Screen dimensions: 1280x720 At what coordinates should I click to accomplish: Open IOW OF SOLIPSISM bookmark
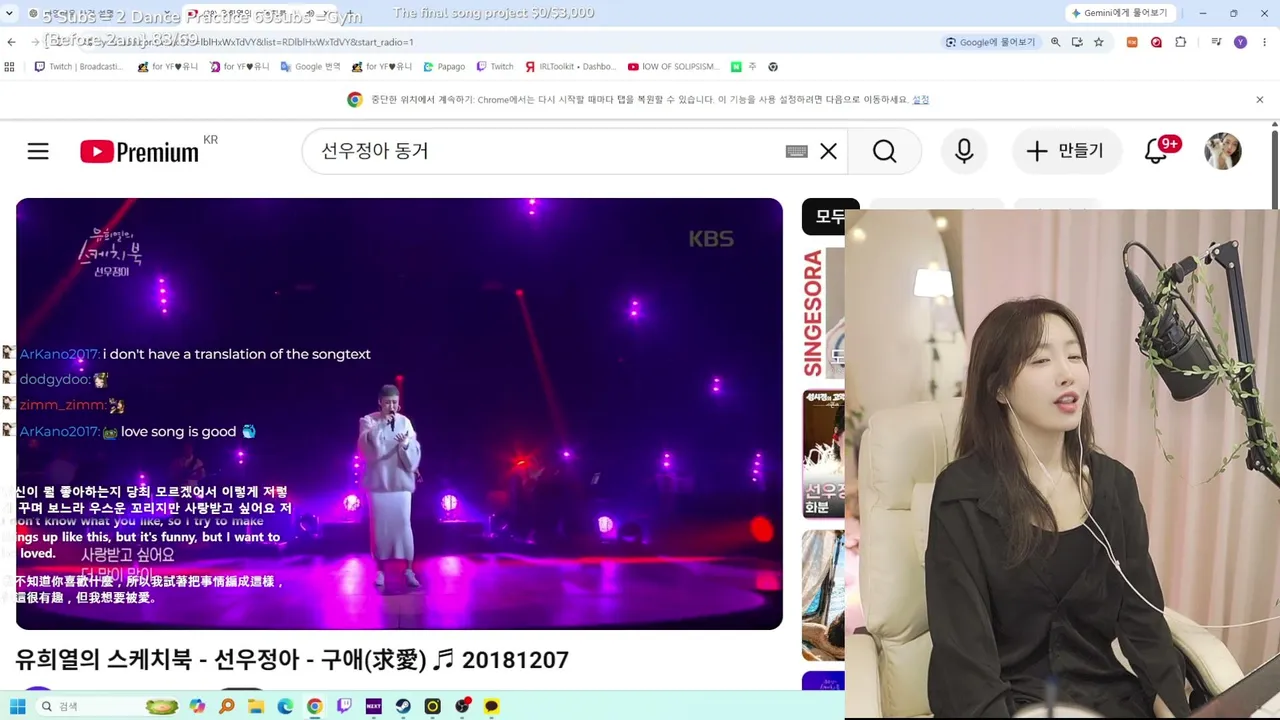pos(673,67)
